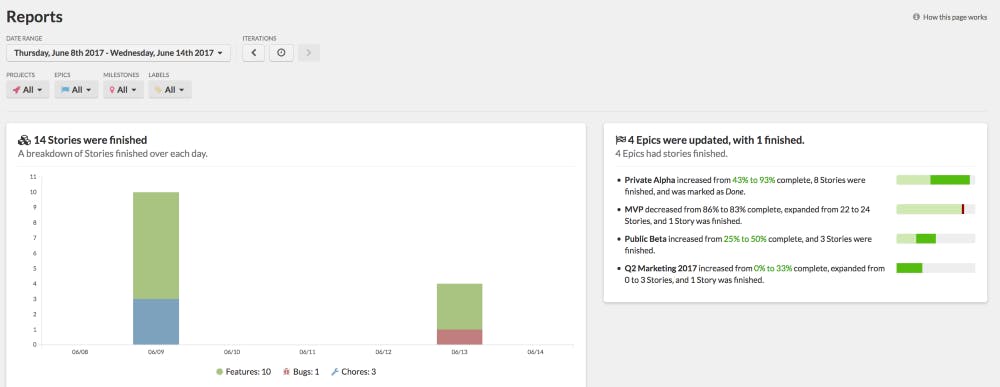
Task: Click the rocket icon in Projects filter
Action: click(17, 90)
